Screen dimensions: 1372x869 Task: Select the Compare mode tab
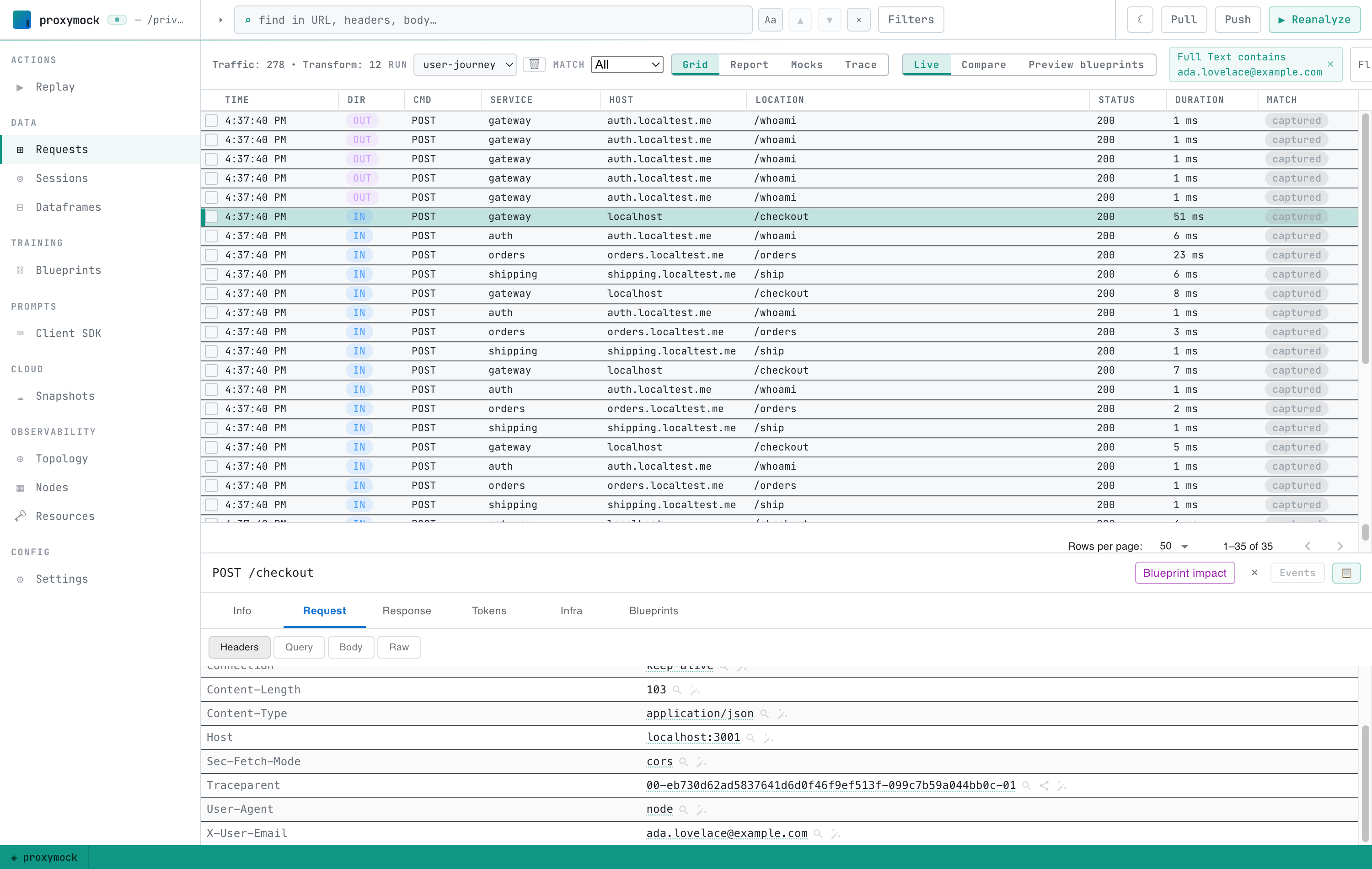(x=983, y=64)
